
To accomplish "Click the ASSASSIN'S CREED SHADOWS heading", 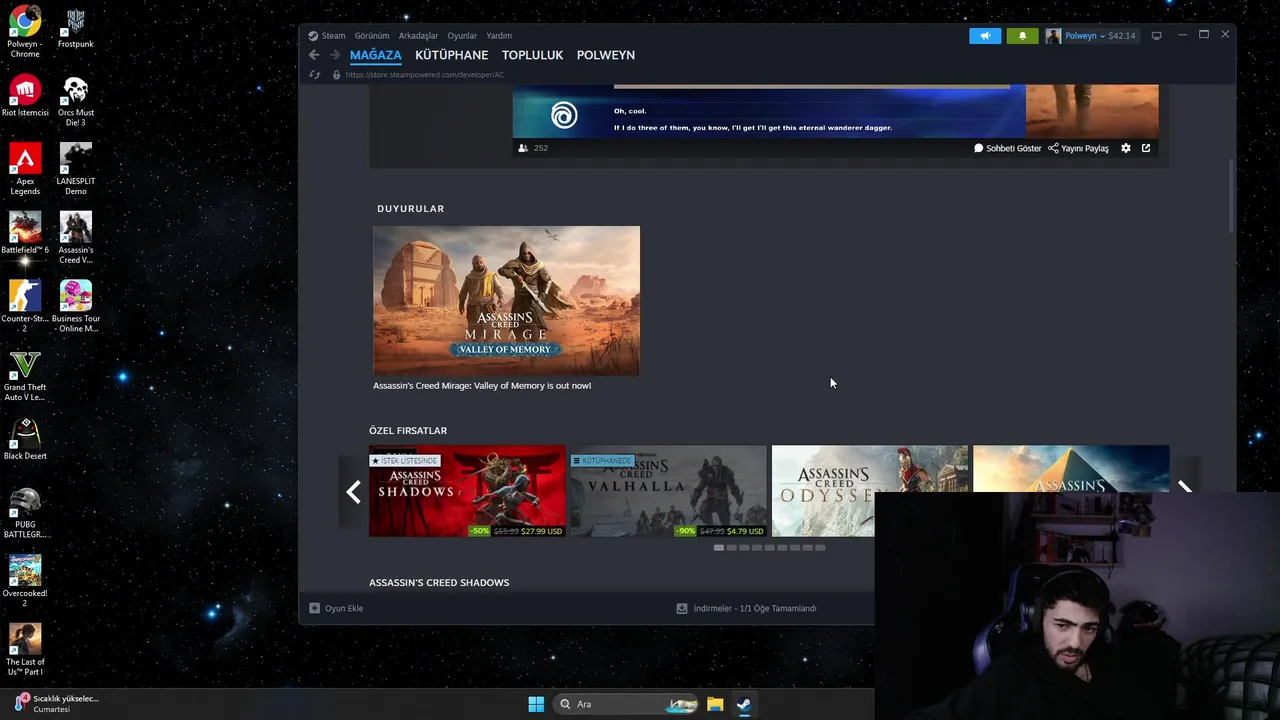I will click(439, 582).
